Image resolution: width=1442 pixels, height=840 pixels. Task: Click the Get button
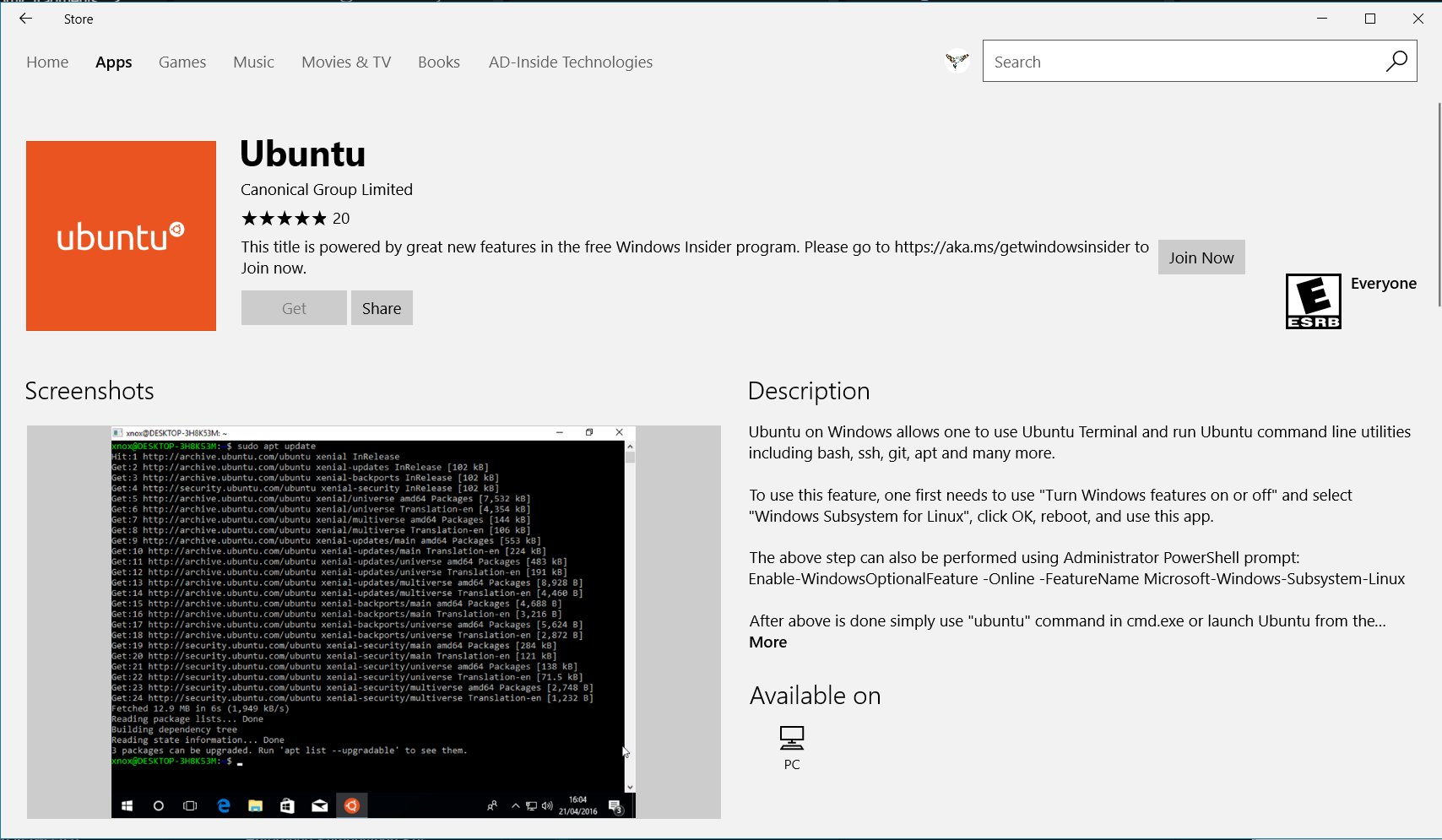point(294,307)
